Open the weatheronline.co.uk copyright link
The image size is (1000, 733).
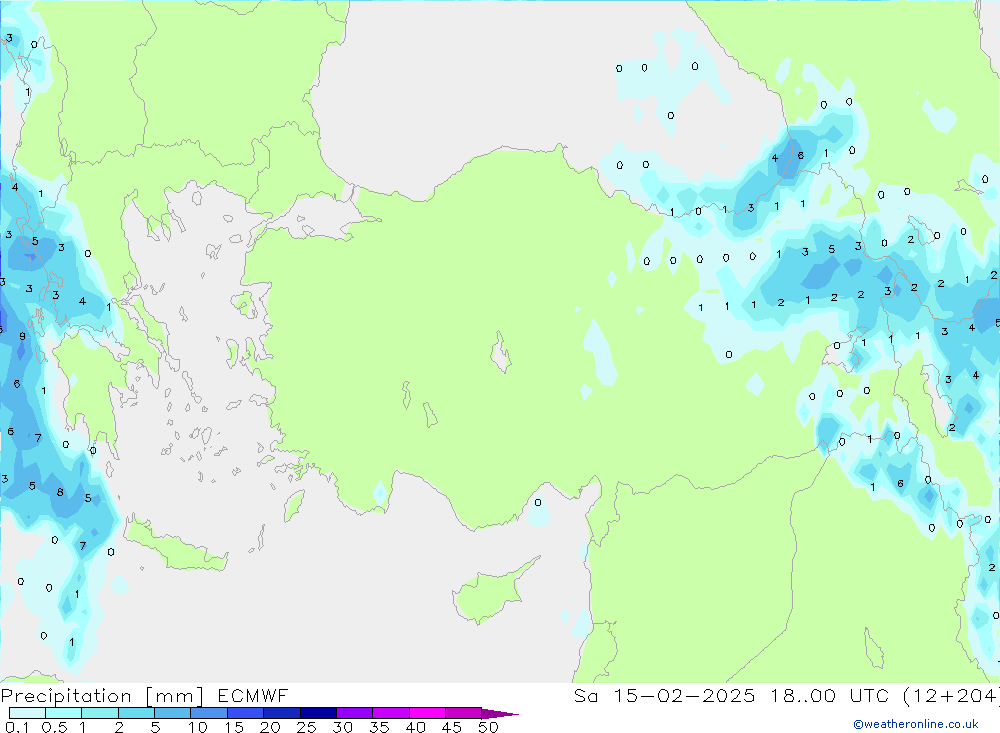point(916,724)
